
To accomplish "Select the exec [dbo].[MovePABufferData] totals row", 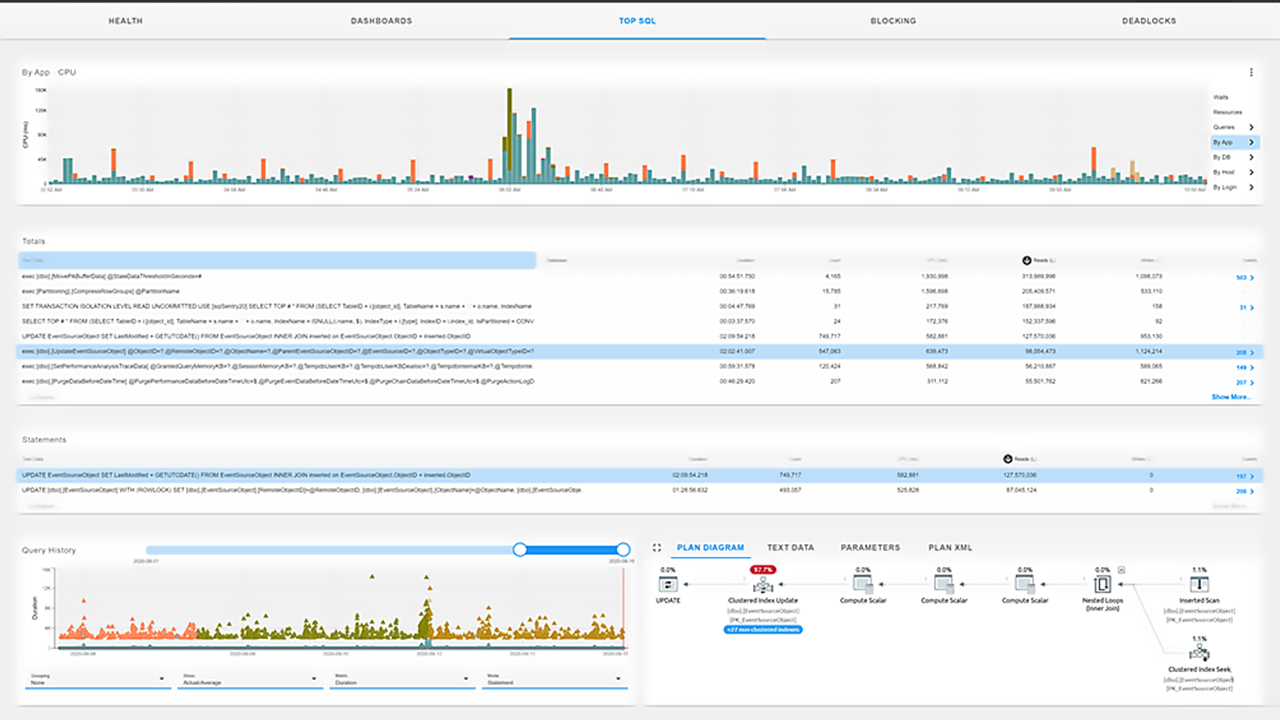I will 640,276.
